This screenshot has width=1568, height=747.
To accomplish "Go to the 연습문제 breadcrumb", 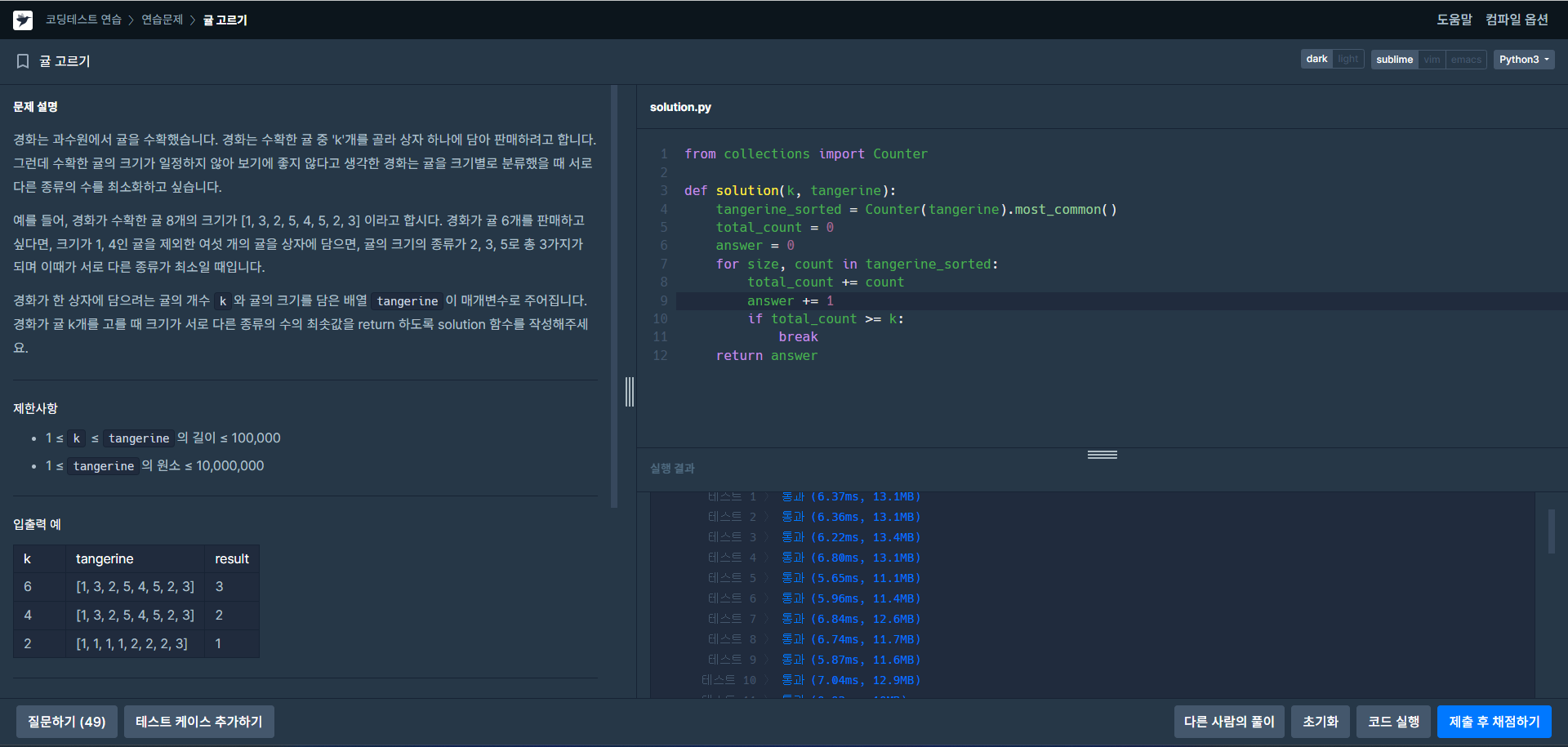I will [x=162, y=20].
